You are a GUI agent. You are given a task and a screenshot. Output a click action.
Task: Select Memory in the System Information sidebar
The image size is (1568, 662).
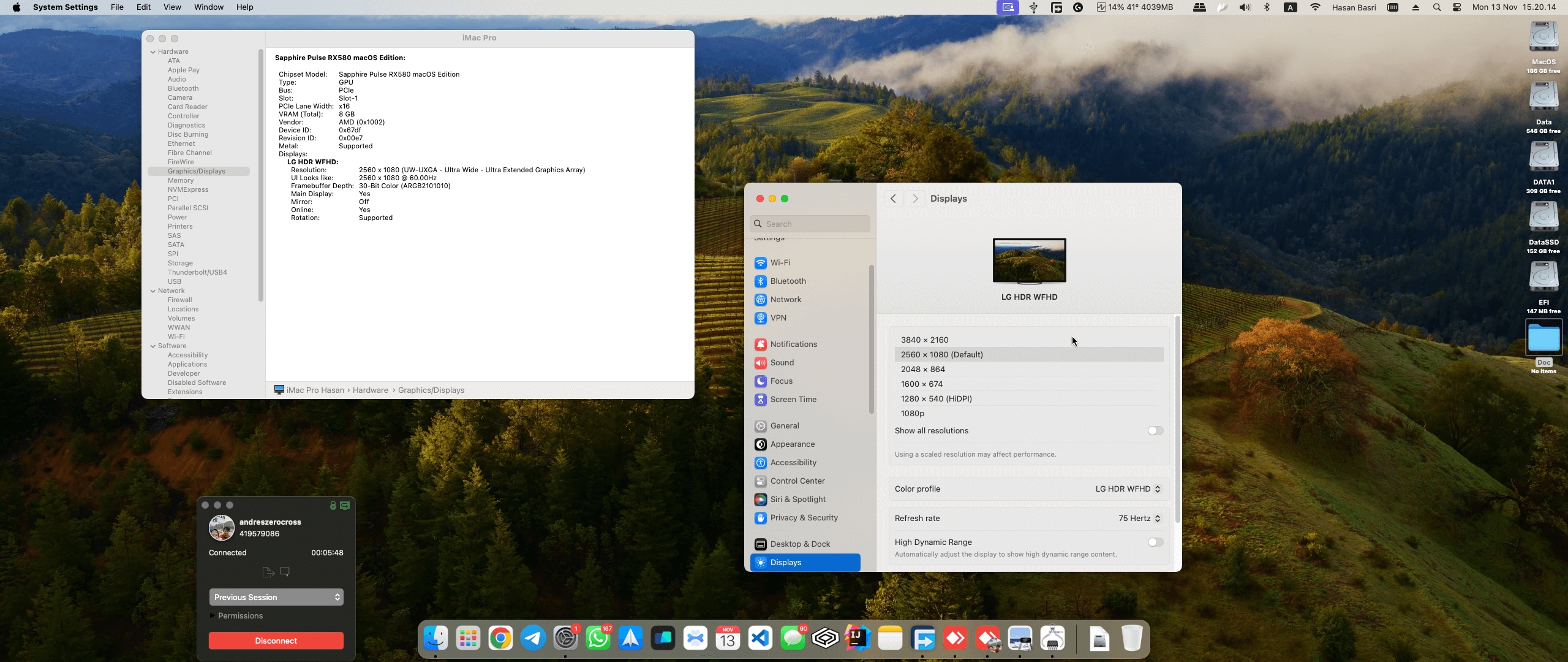181,181
